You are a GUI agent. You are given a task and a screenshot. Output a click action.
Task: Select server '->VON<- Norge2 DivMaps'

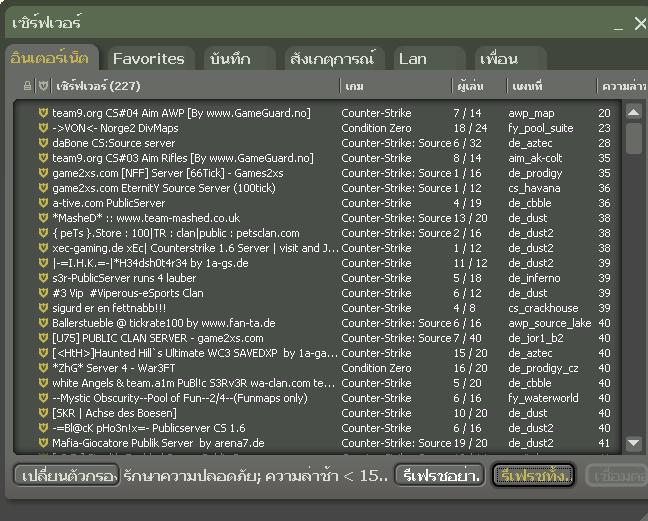[317, 128]
